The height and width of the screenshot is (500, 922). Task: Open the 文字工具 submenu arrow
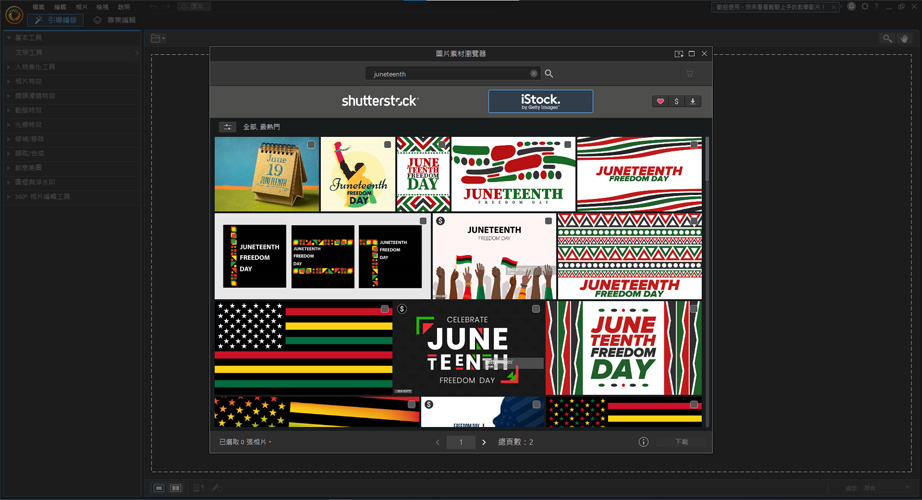pos(136,53)
